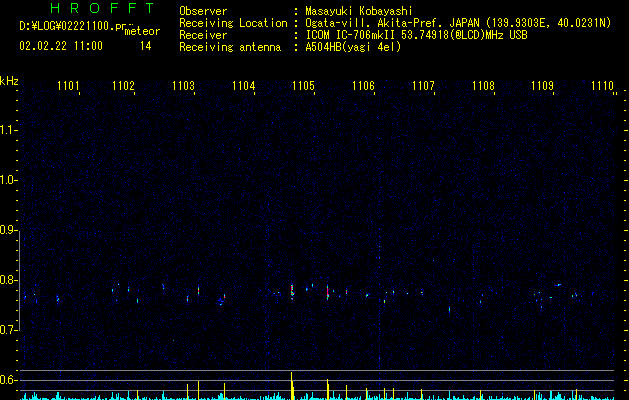Click the tallest yellow intensity spike near 1105
This screenshot has height=400, width=629.
point(292,386)
